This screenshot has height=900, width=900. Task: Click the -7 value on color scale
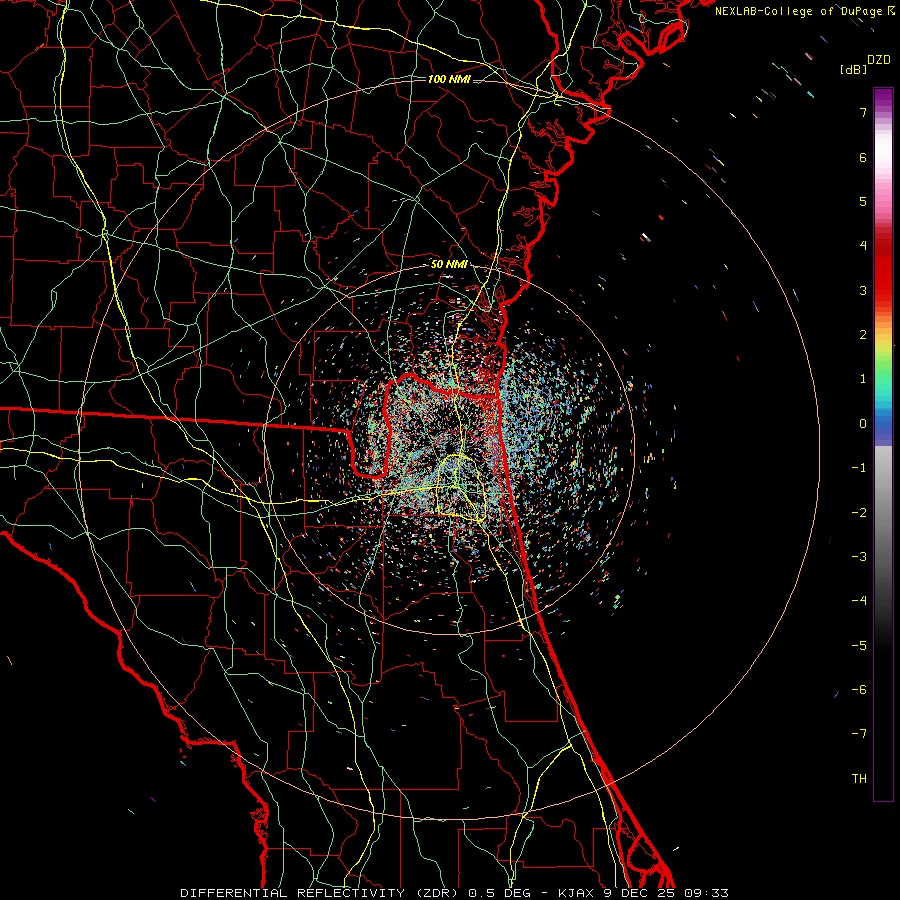pyautogui.click(x=859, y=734)
